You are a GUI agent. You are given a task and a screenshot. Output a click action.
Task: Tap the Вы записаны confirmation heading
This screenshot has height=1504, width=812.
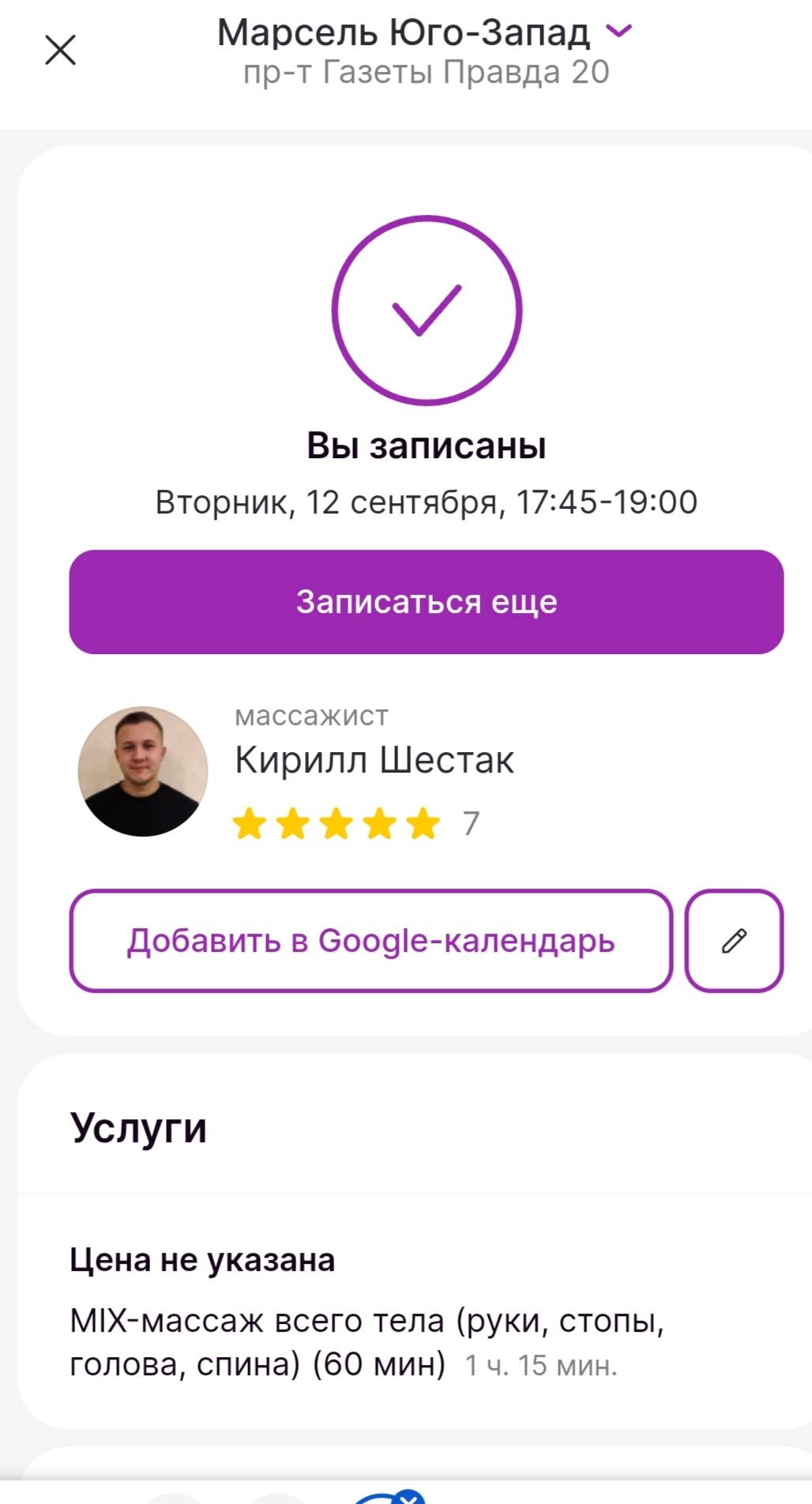[427, 446]
